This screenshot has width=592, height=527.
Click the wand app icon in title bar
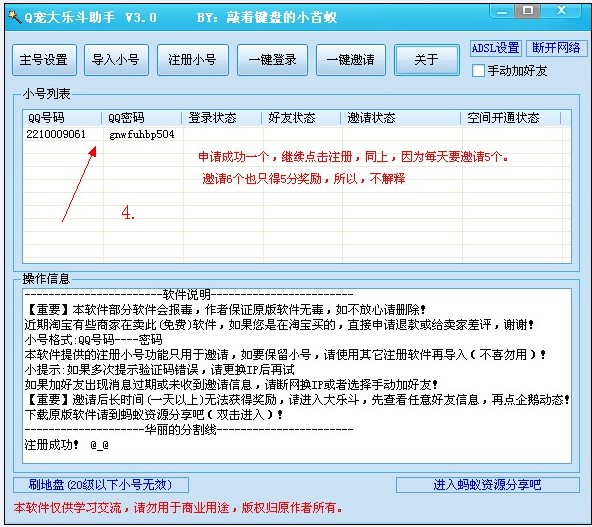click(15, 17)
